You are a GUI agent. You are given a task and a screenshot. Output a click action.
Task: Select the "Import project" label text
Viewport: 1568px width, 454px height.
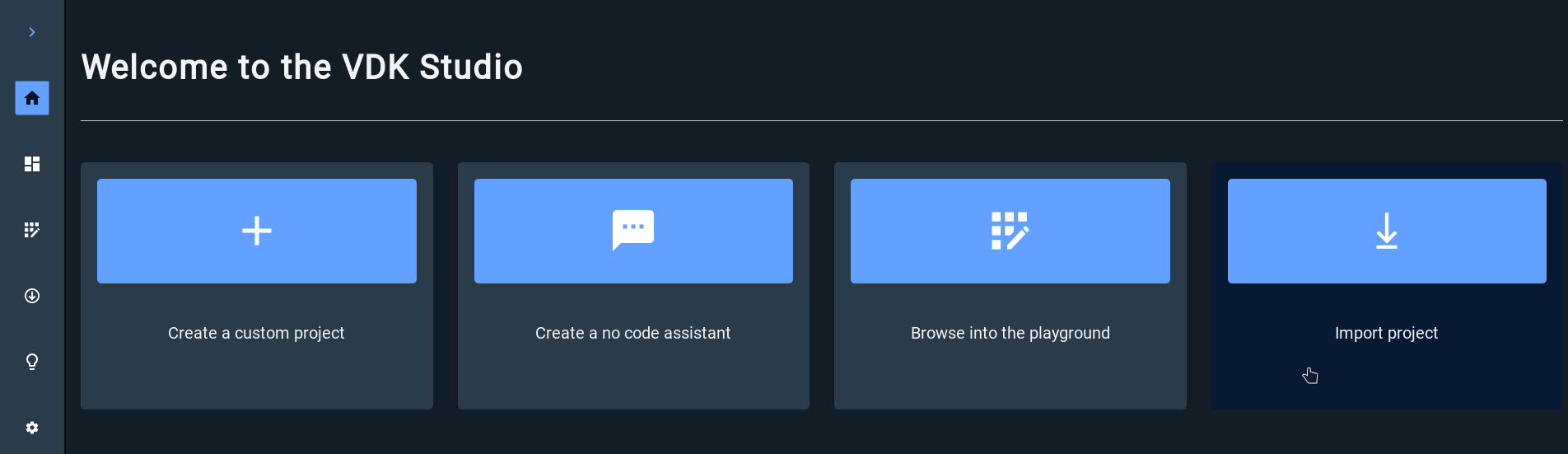click(x=1386, y=333)
